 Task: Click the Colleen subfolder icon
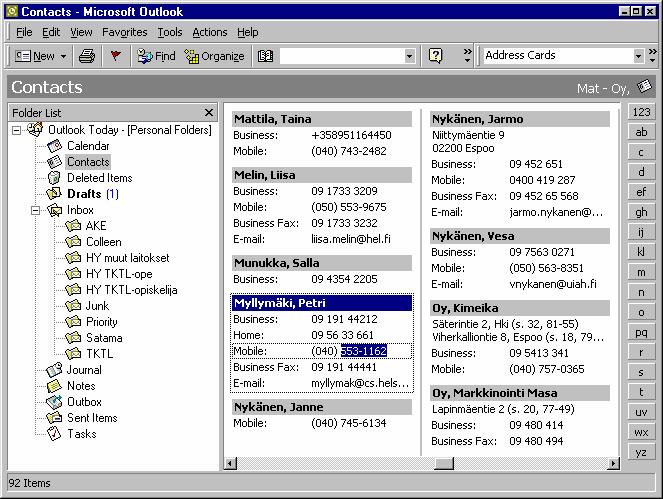point(73,242)
